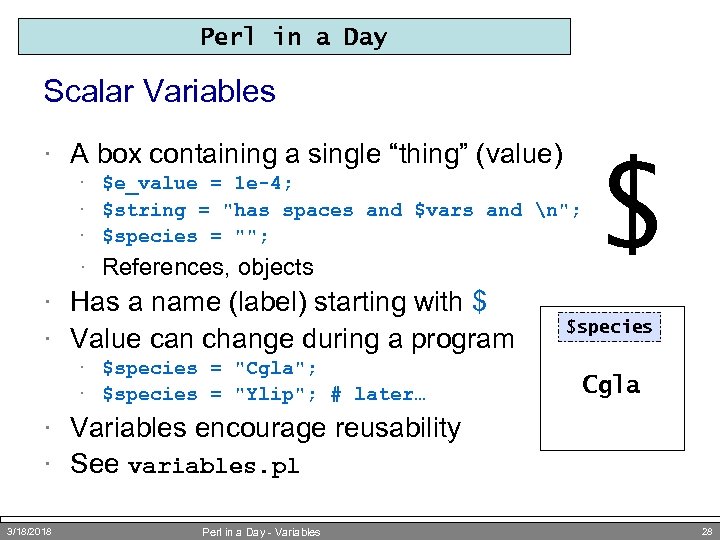Select the '$species = "Ylip"; # later' line

coord(264,394)
